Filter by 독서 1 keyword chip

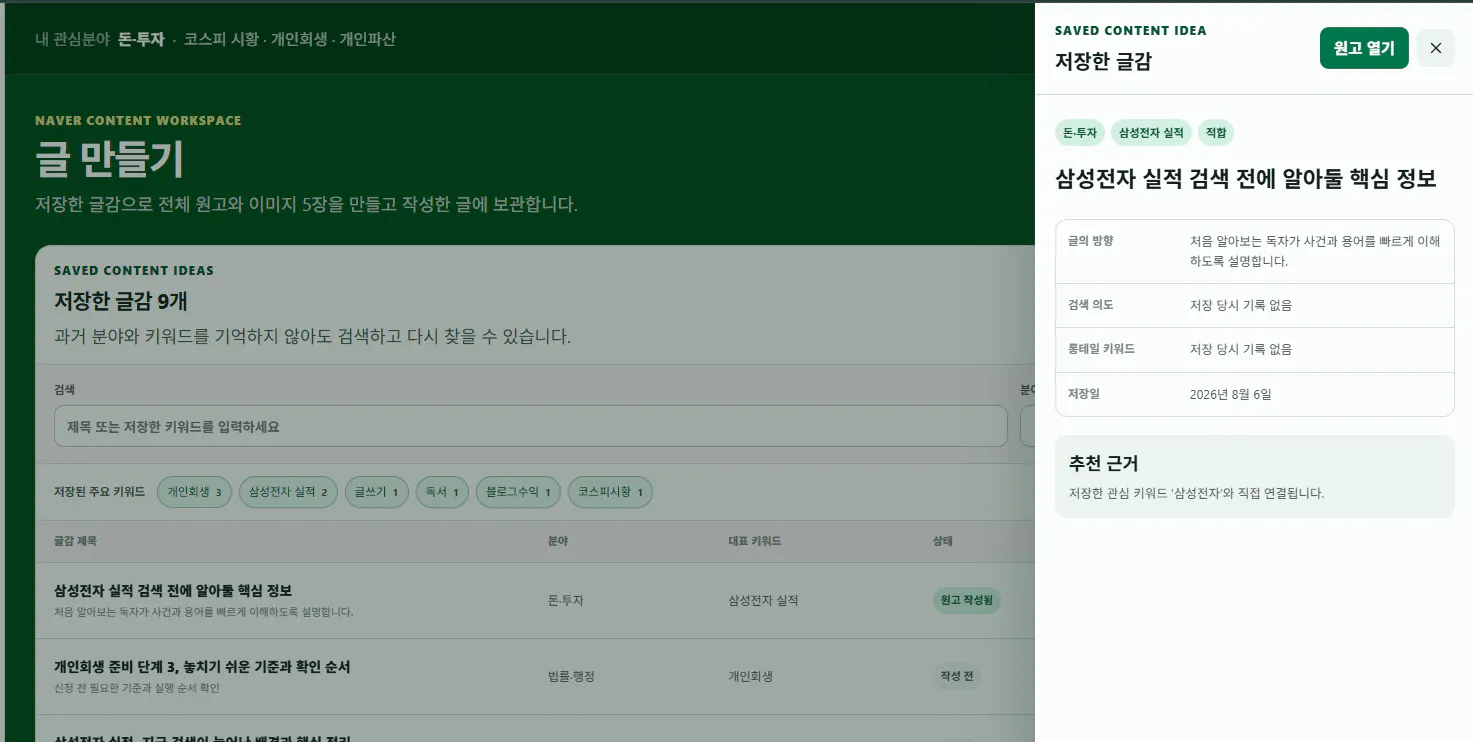coord(442,492)
